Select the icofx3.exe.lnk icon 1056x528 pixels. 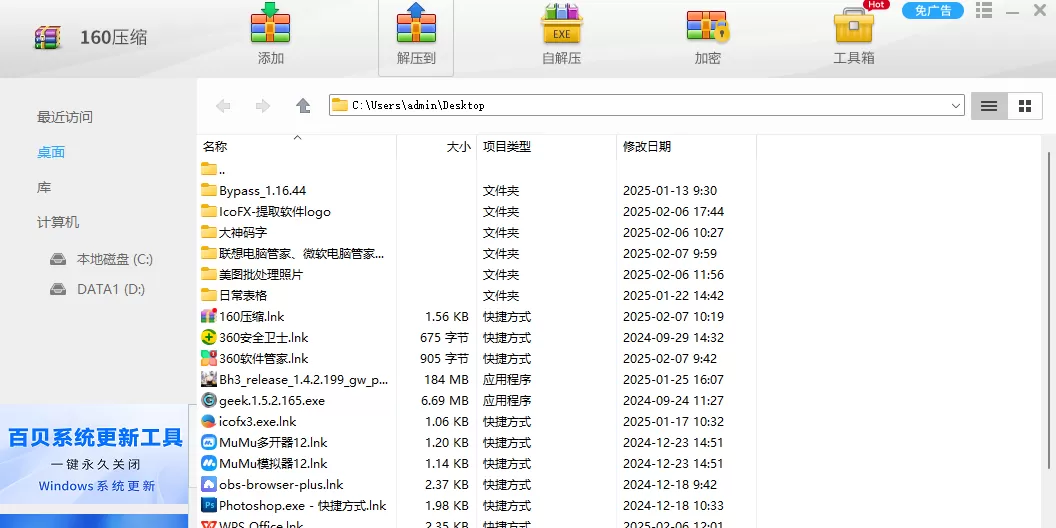click(x=209, y=422)
